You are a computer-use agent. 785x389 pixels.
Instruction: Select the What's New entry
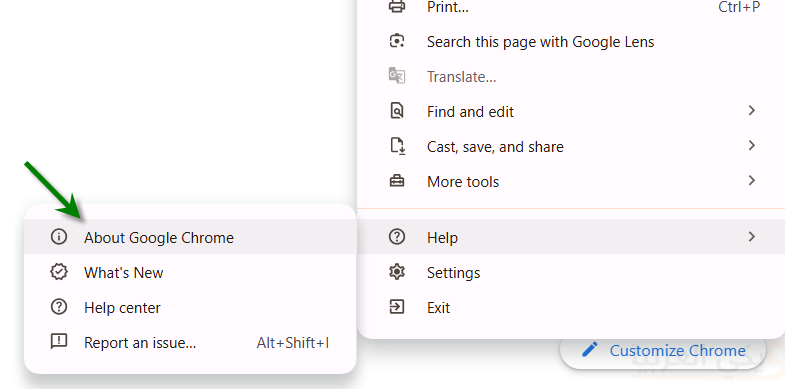click(x=190, y=272)
